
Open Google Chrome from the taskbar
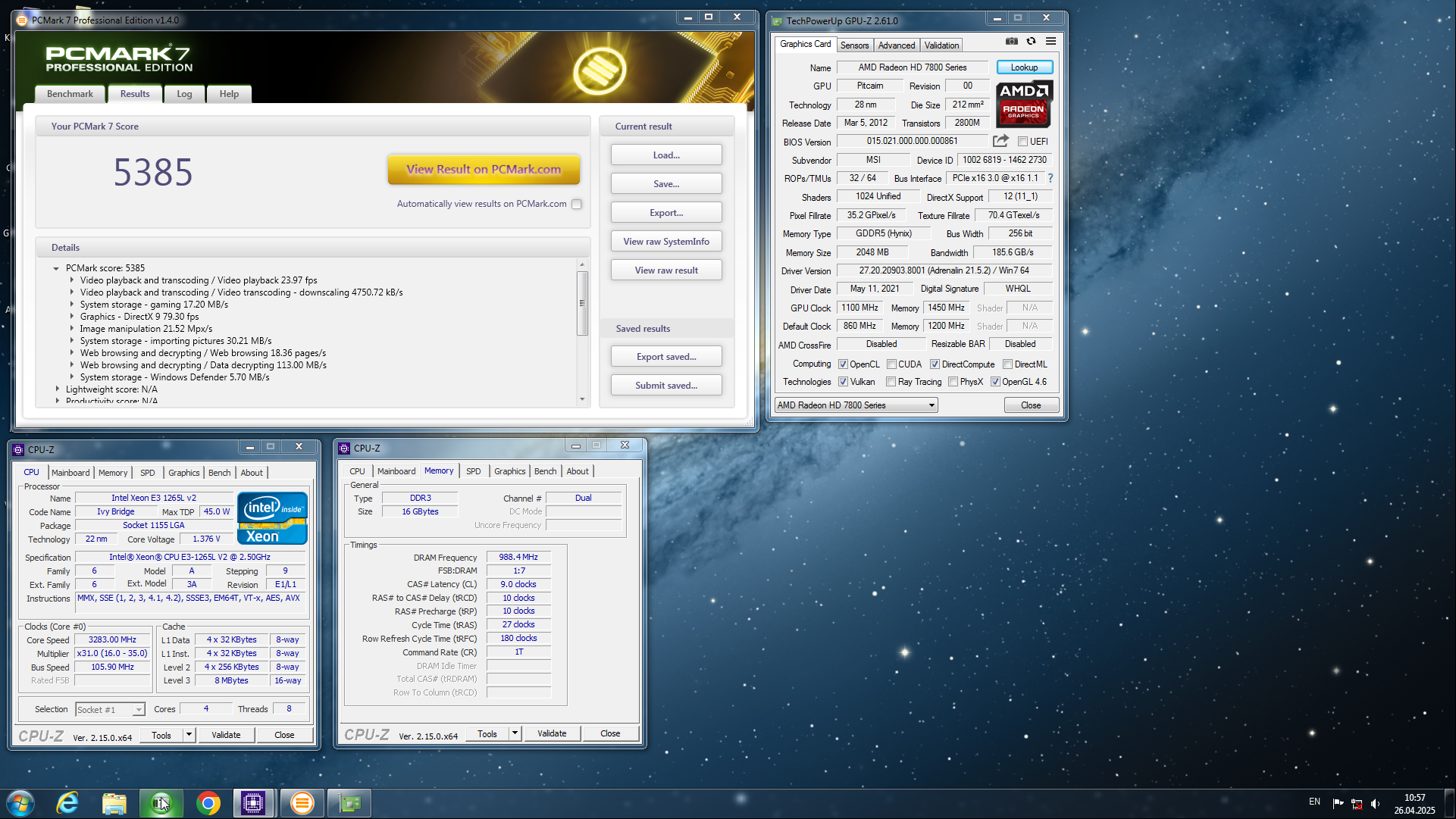208,803
